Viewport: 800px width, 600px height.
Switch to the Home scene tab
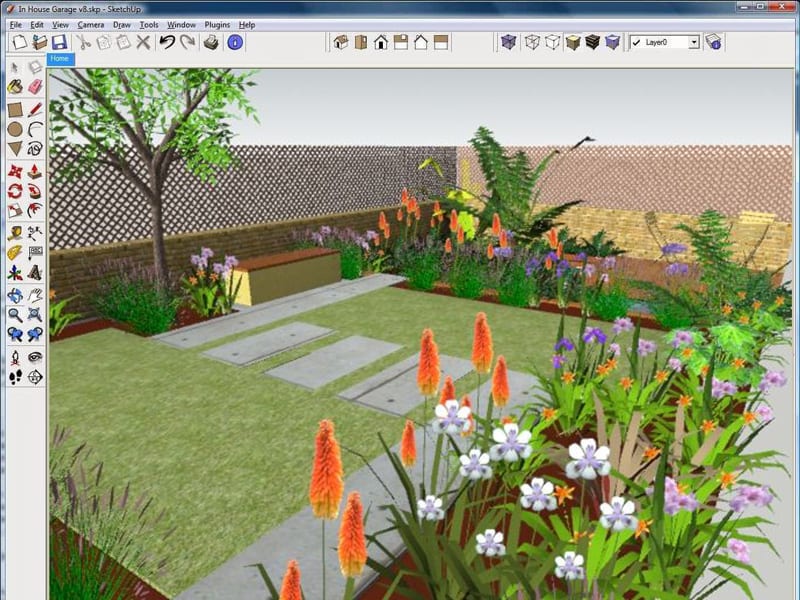pos(60,59)
